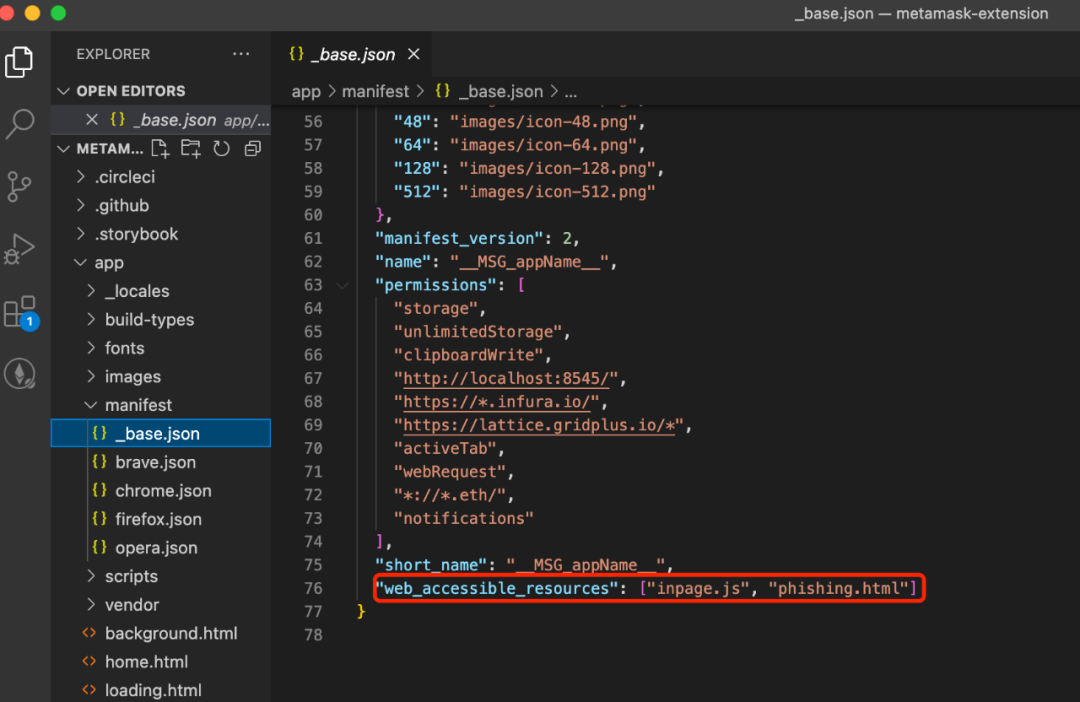This screenshot has height=702, width=1080.
Task: Close _base.json in Open Editors list
Action: [92, 120]
